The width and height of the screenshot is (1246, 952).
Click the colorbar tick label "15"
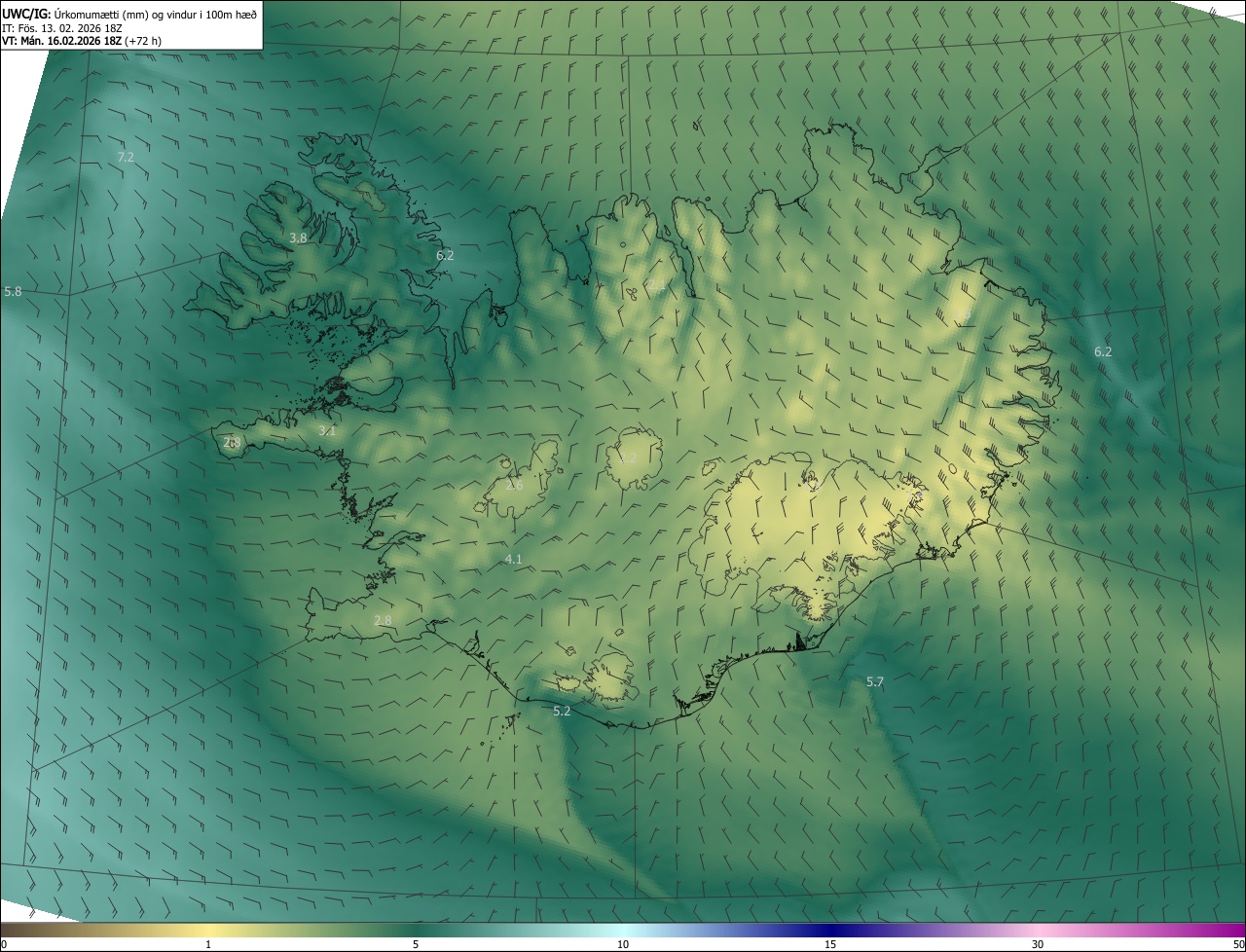coord(830,944)
